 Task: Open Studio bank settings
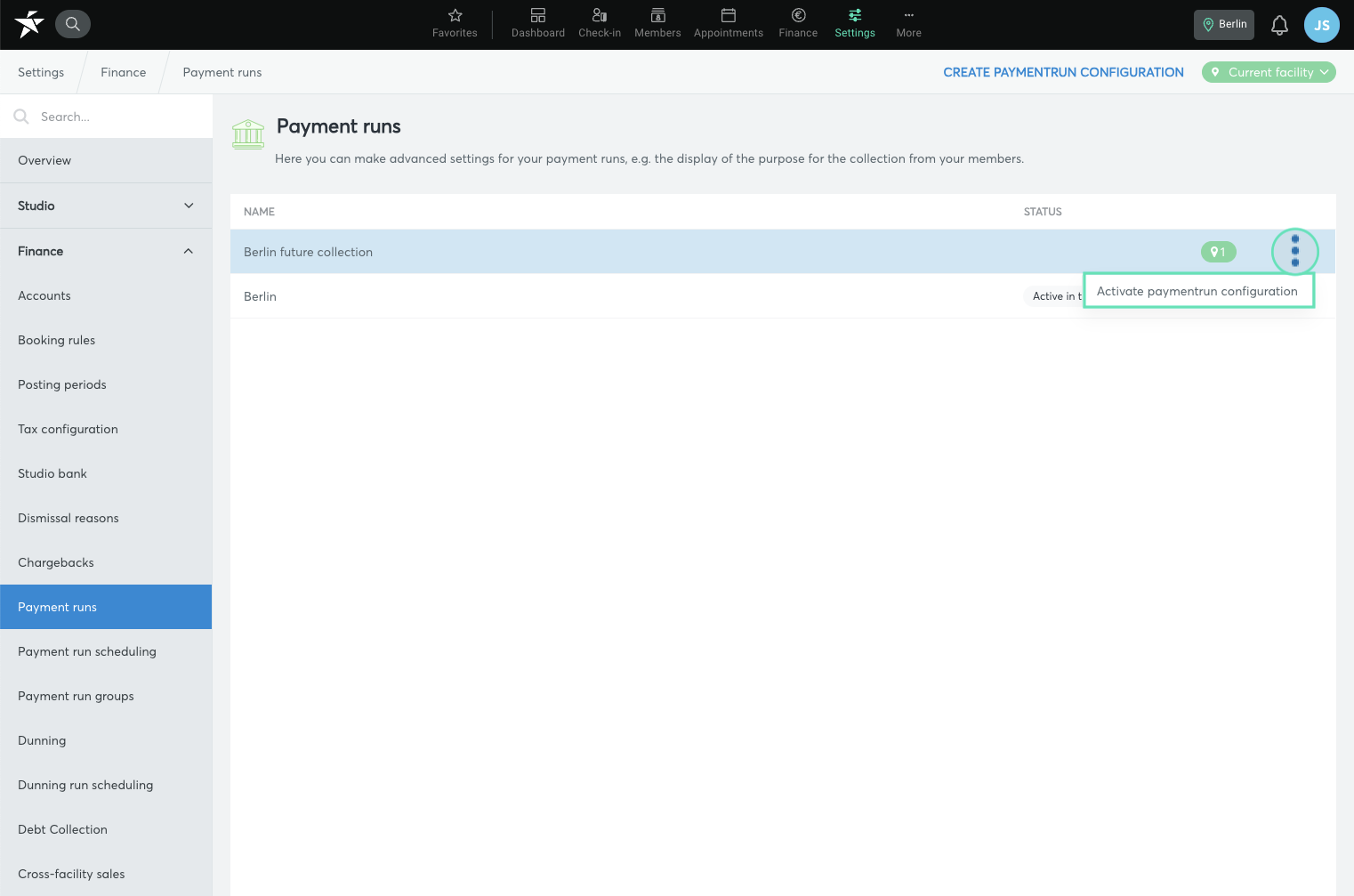[x=106, y=473]
